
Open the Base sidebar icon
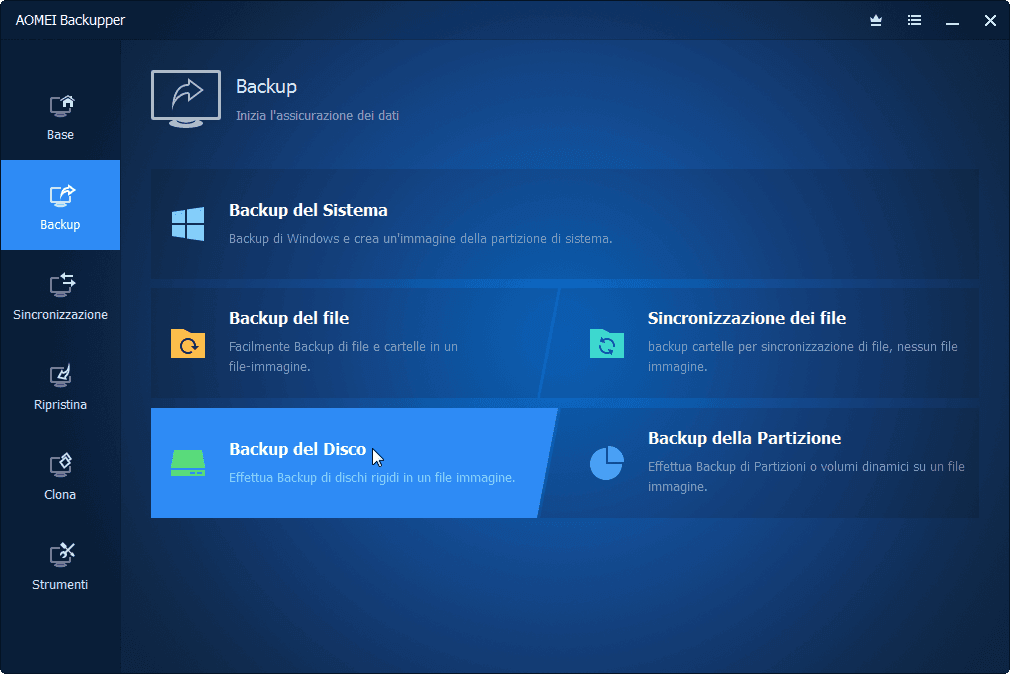(x=61, y=106)
